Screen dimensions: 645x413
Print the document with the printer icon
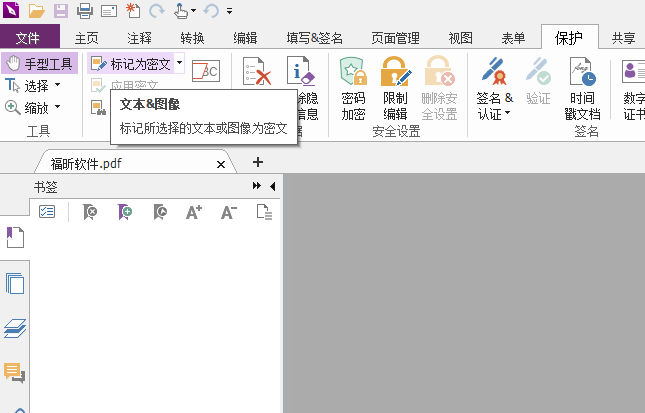85,11
